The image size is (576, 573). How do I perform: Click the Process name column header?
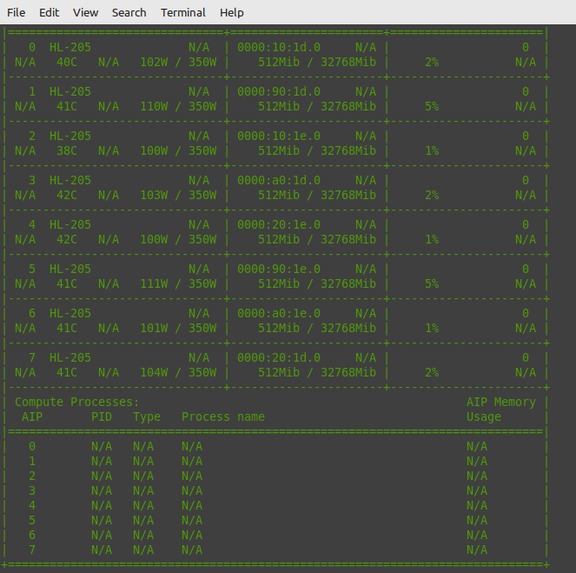click(223, 417)
